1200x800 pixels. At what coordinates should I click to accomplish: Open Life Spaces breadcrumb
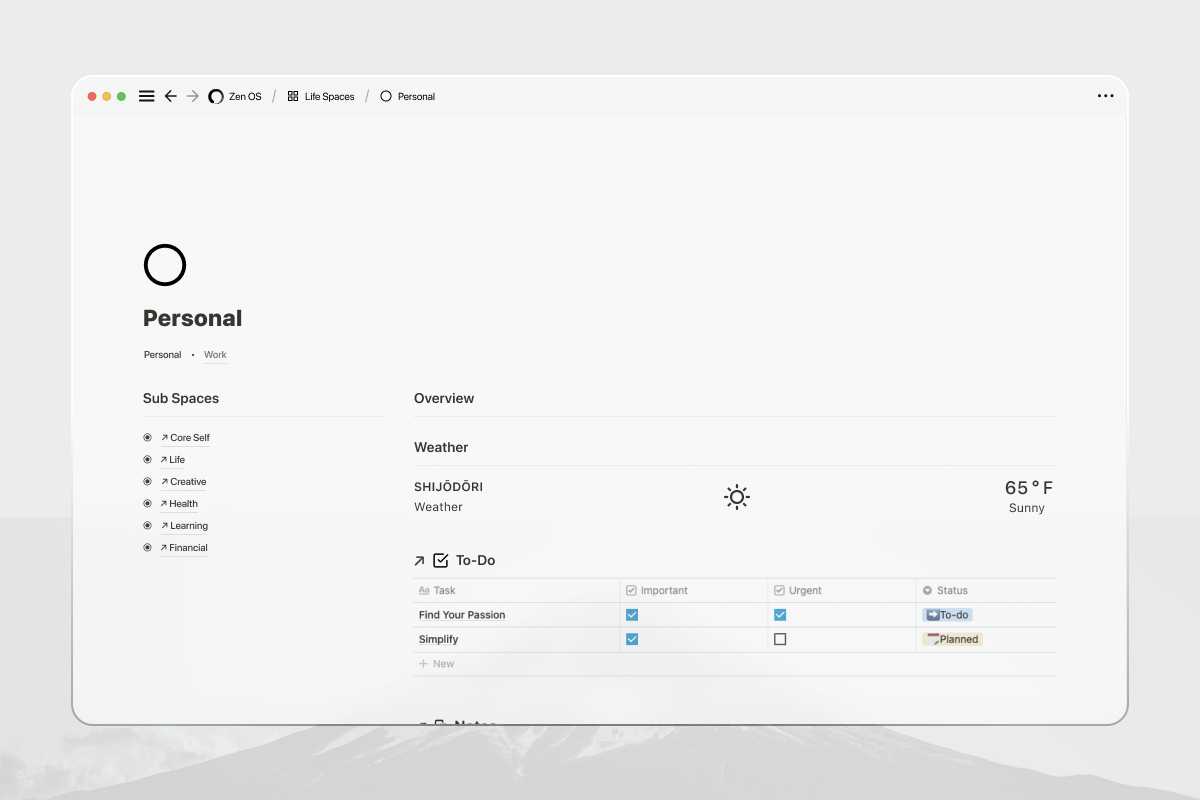click(330, 97)
